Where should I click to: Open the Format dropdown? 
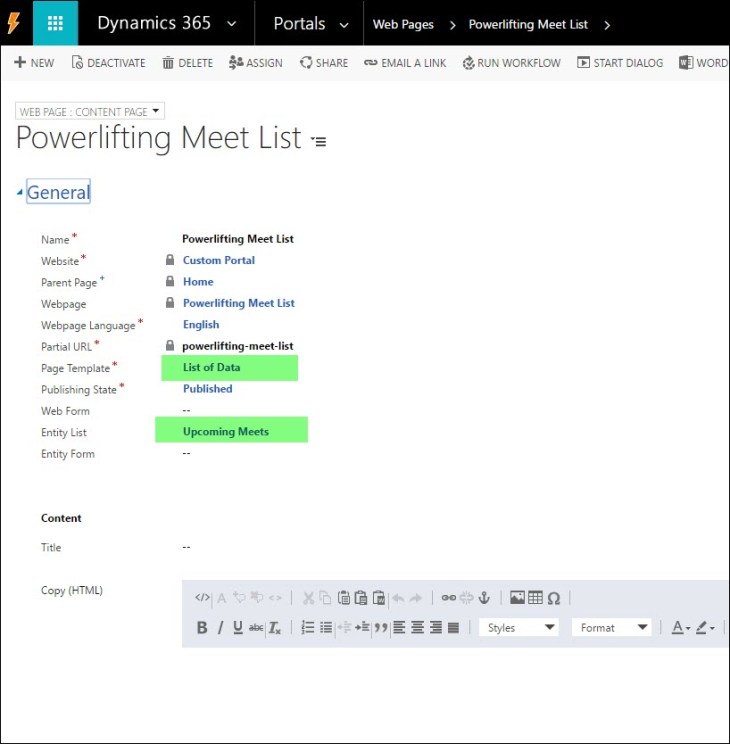612,627
